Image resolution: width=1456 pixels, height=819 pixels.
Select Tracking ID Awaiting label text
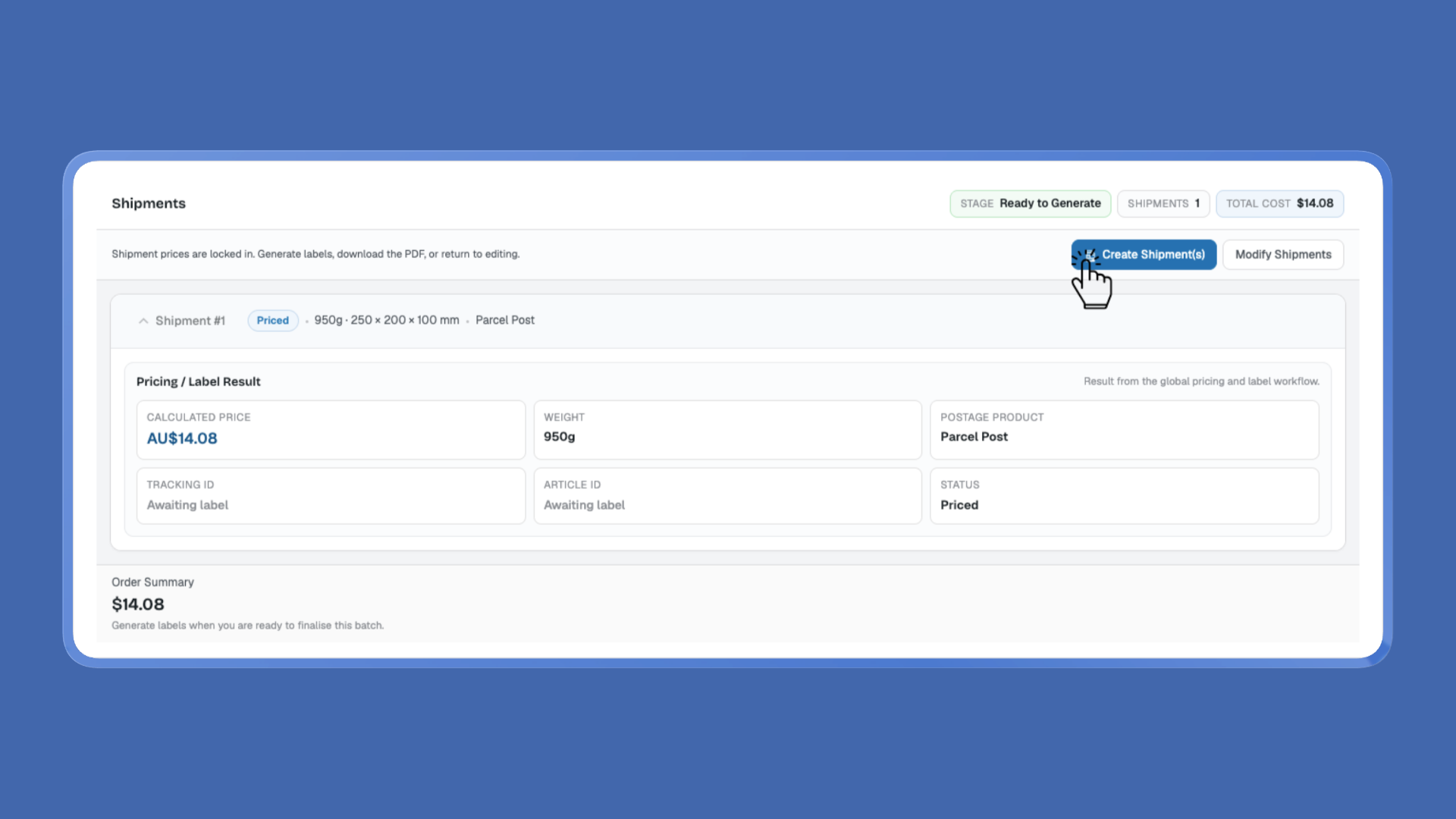pyautogui.click(x=187, y=505)
